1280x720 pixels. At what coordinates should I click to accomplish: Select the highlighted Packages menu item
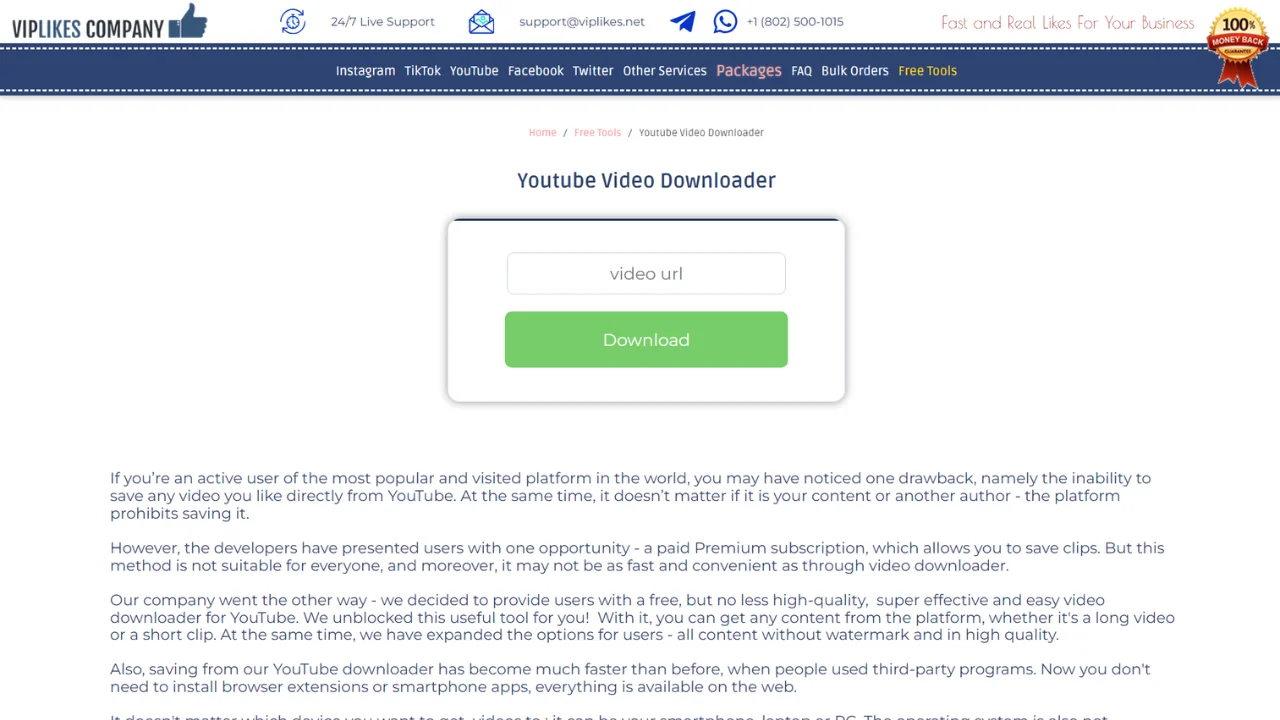pyautogui.click(x=748, y=70)
